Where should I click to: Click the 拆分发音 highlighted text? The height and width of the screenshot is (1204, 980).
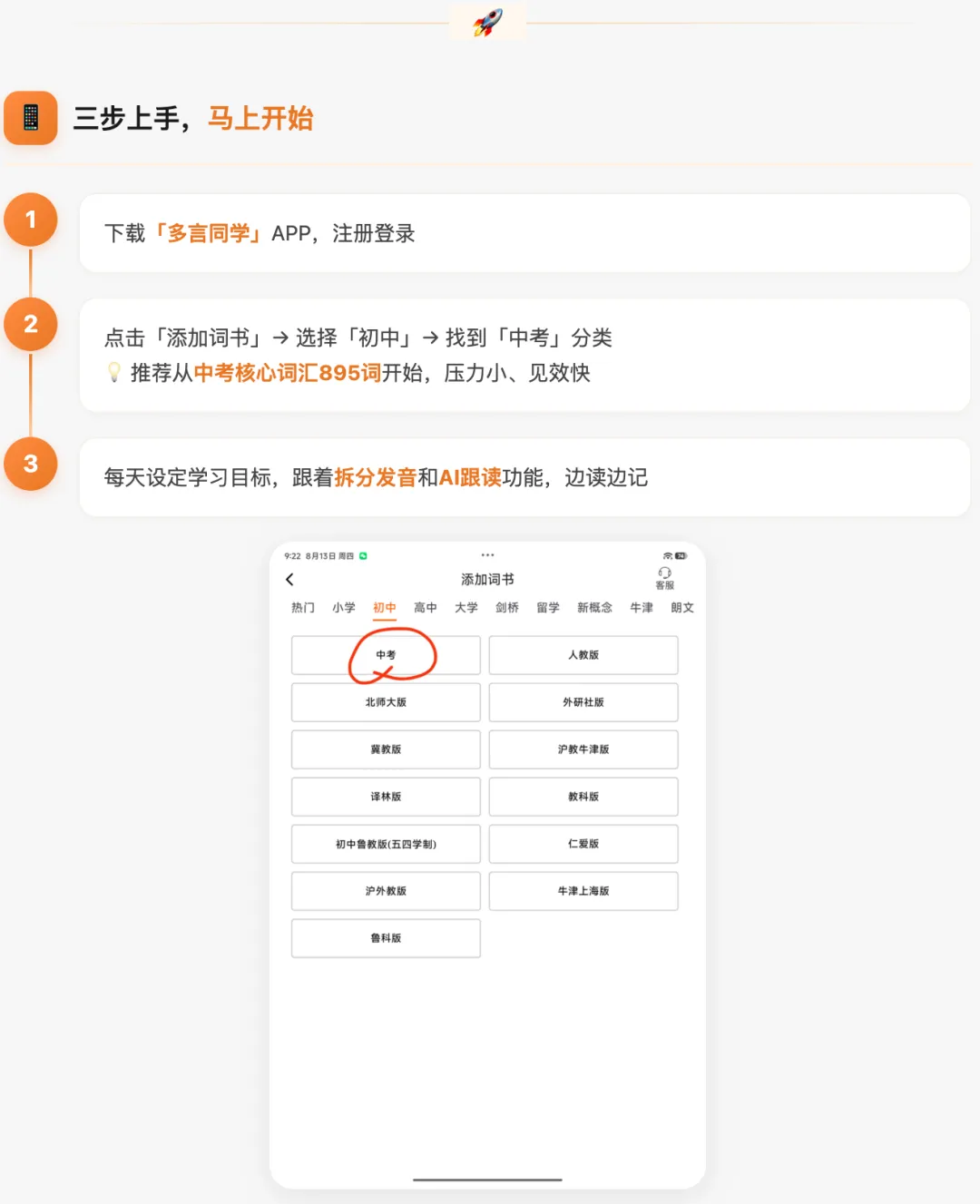click(376, 477)
